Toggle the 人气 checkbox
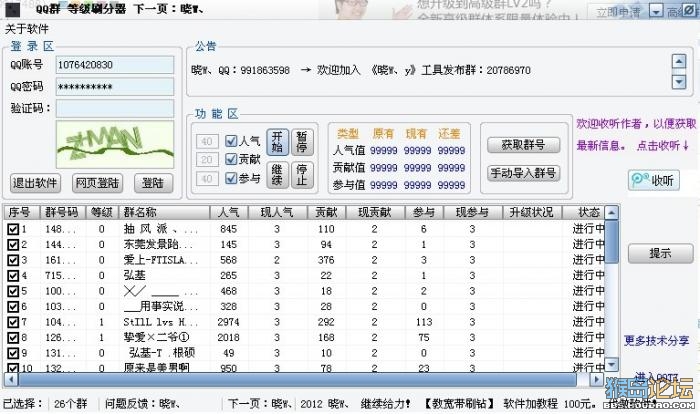 click(231, 141)
